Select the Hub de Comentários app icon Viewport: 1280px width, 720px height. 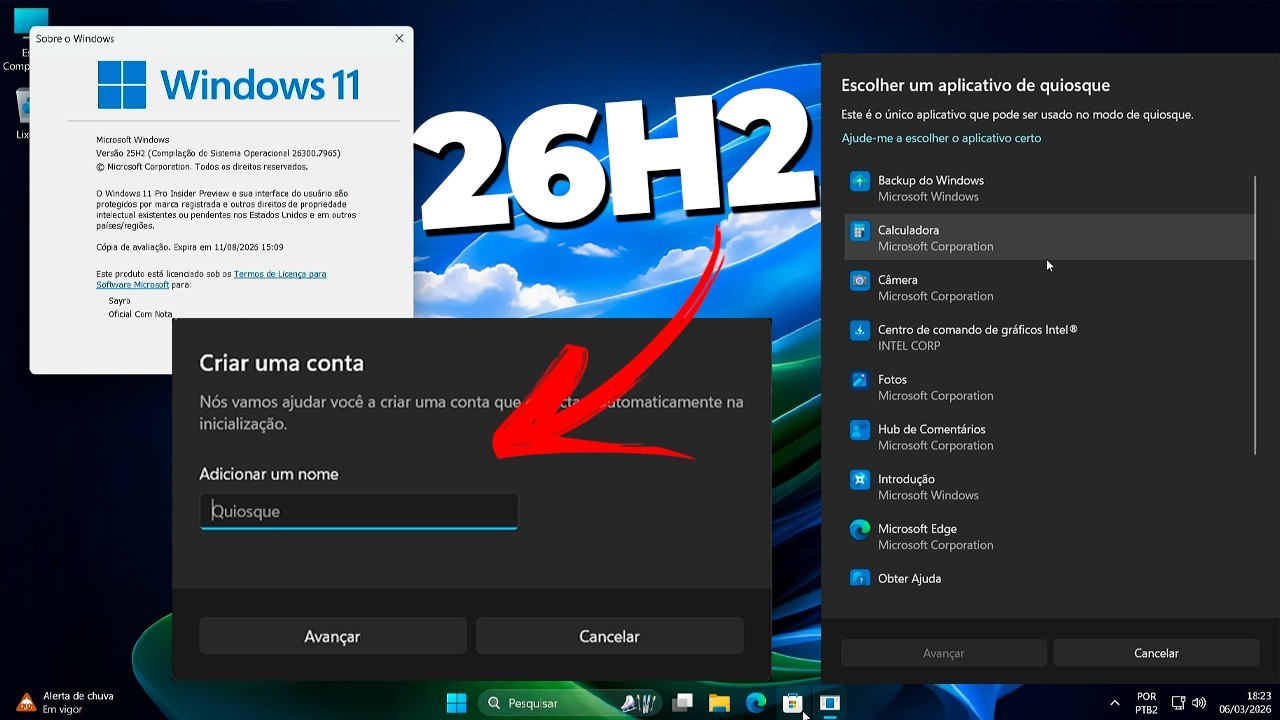860,430
